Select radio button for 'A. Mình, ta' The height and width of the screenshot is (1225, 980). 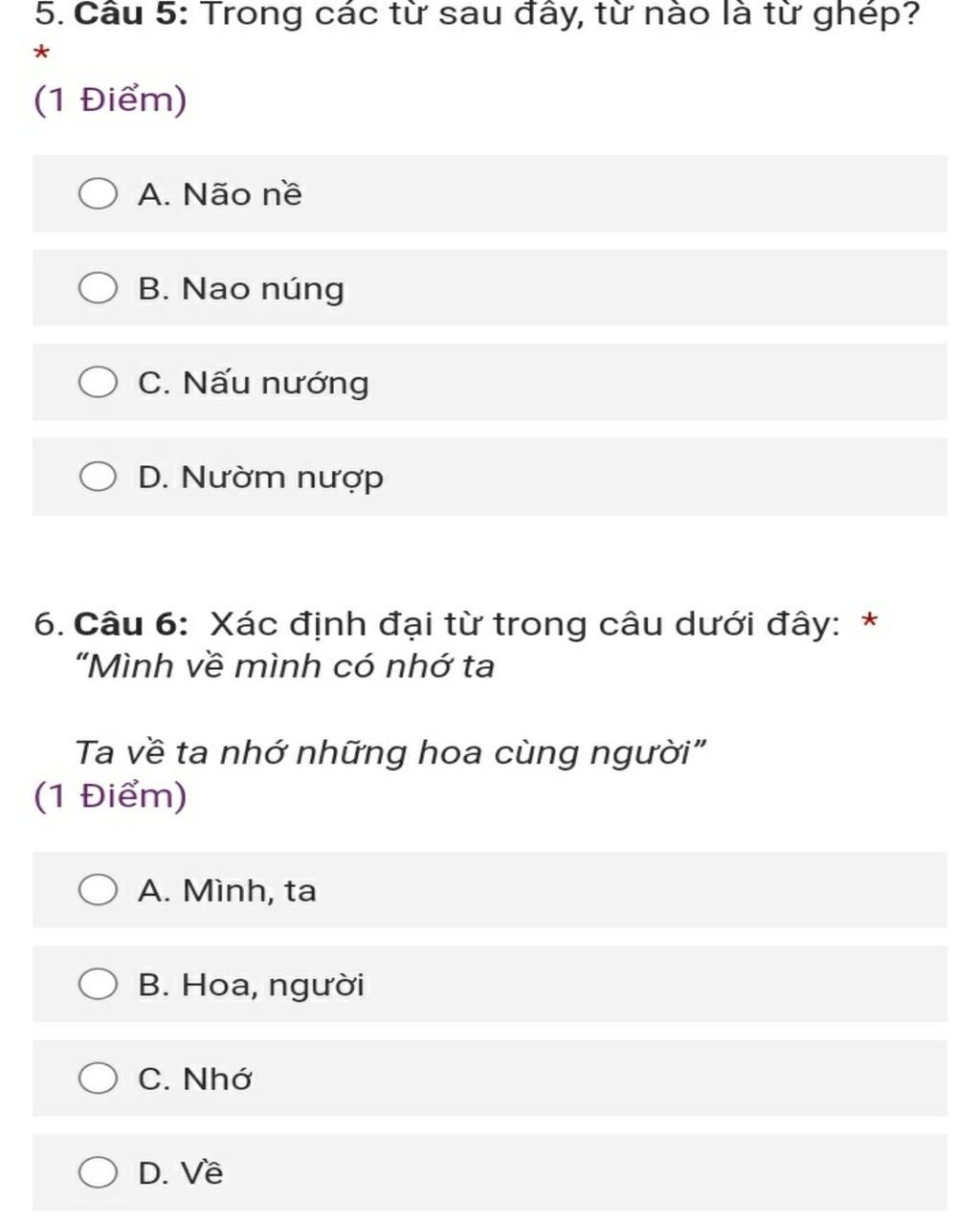click(98, 890)
